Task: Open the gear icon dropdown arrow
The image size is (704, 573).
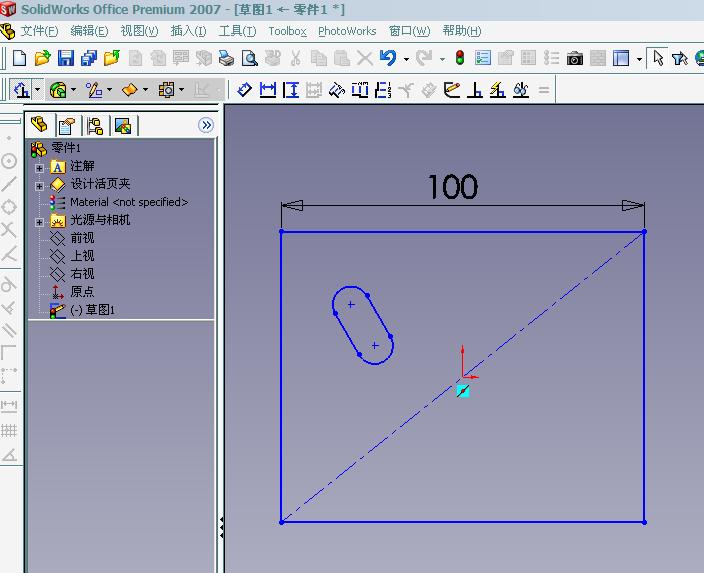Action: pyautogui.click(x=181, y=90)
